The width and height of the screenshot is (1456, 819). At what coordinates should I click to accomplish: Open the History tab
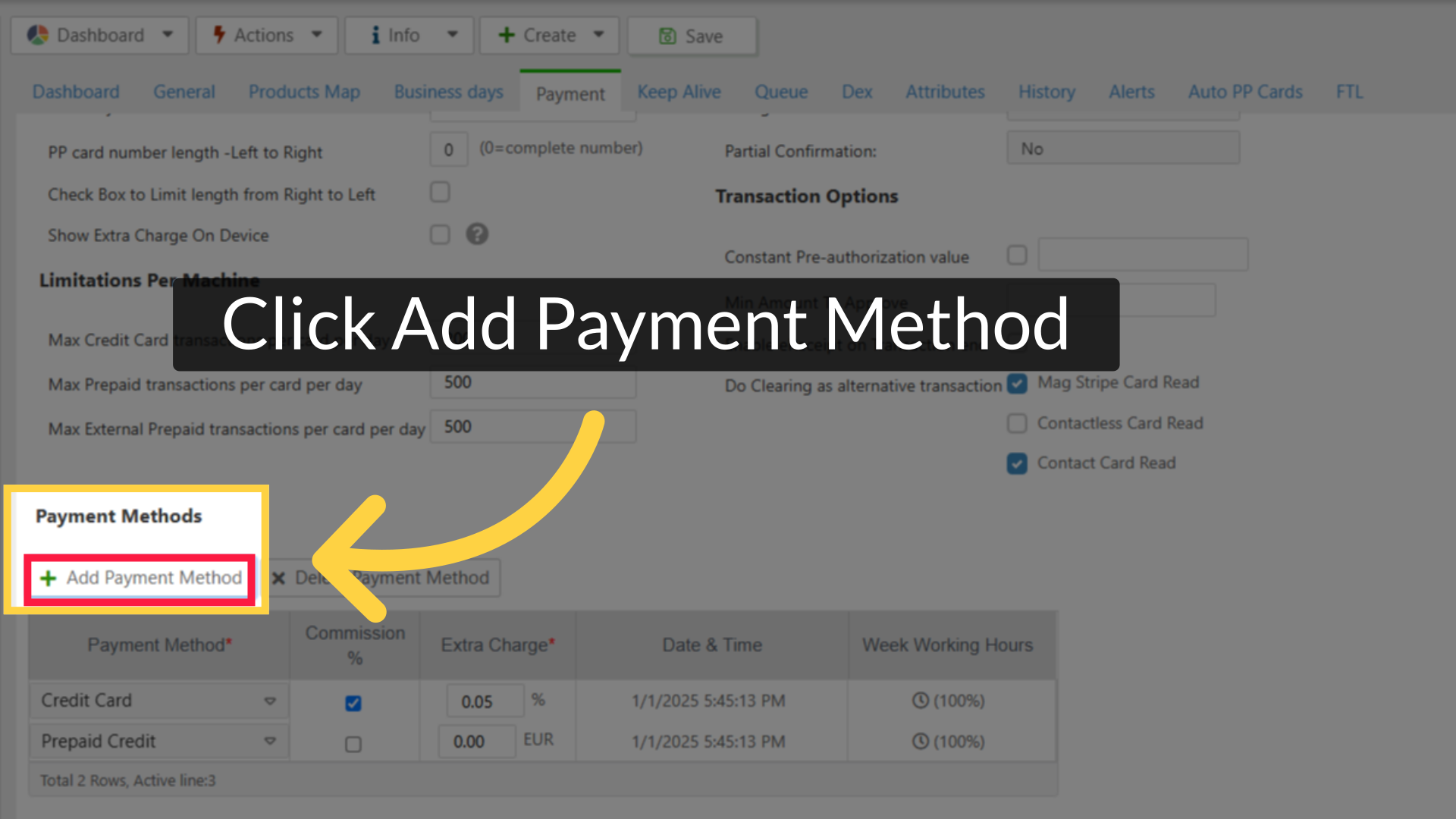point(1046,92)
